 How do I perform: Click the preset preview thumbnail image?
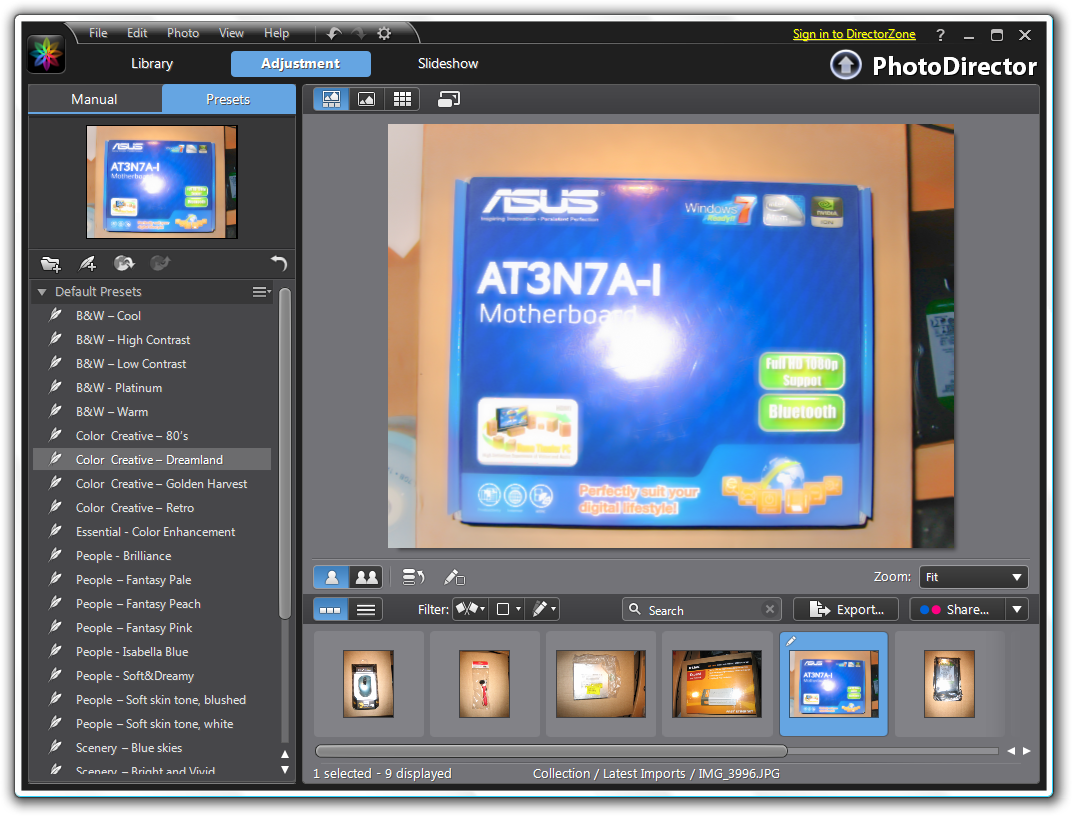point(162,182)
